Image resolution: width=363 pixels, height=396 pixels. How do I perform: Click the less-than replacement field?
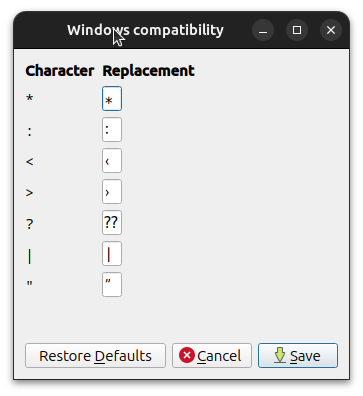point(112,161)
